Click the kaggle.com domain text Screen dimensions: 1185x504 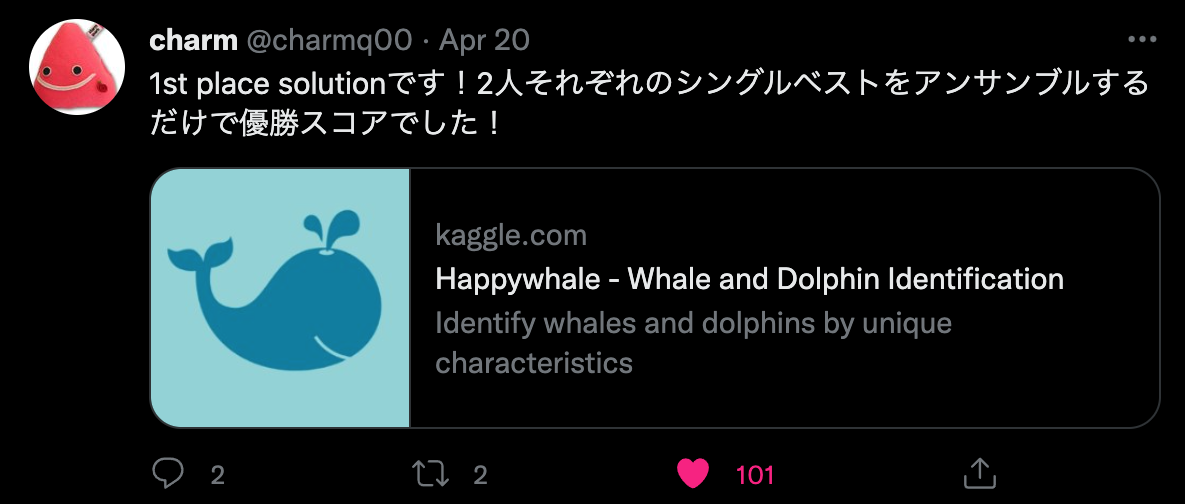[x=511, y=236]
